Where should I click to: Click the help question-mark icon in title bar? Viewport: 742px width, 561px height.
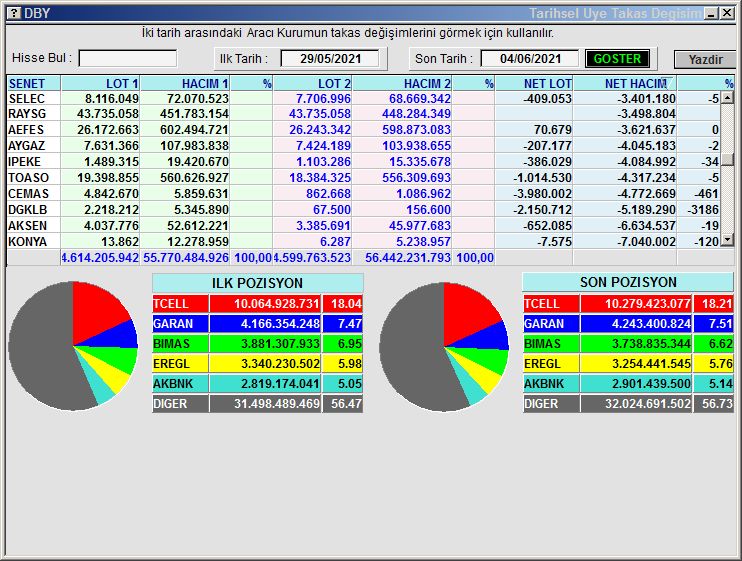pyautogui.click(x=15, y=13)
